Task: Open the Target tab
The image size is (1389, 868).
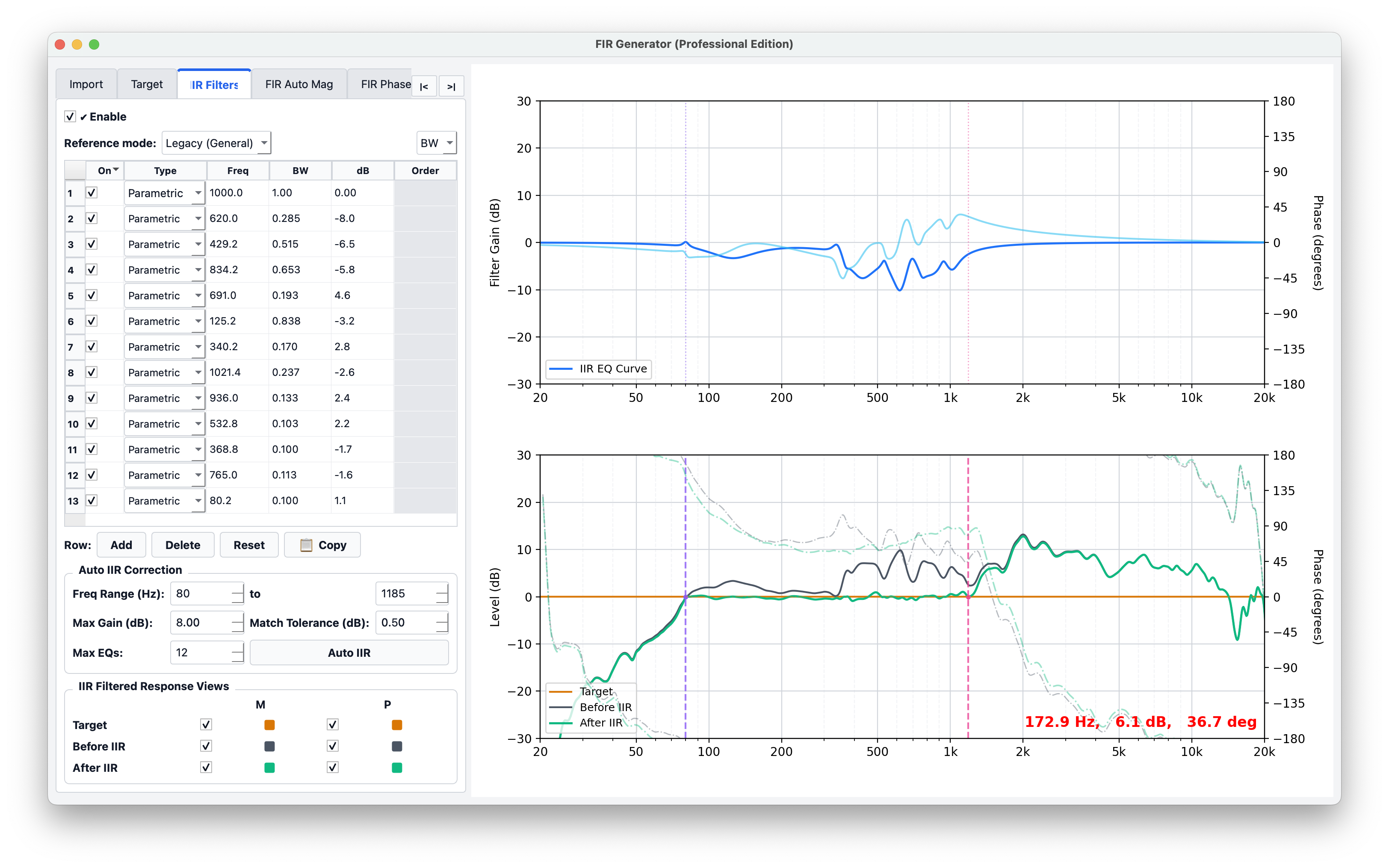Action: click(146, 84)
